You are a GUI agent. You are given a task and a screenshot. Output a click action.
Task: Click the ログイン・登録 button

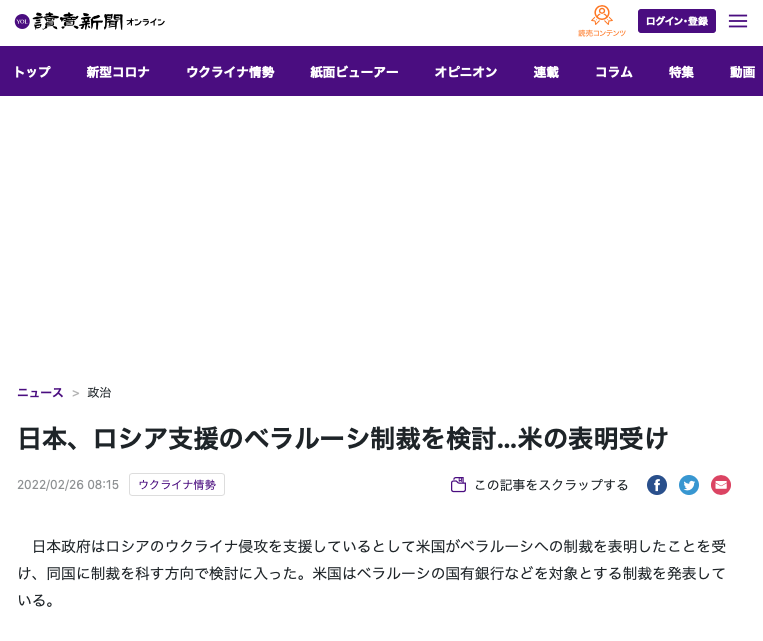click(x=676, y=21)
